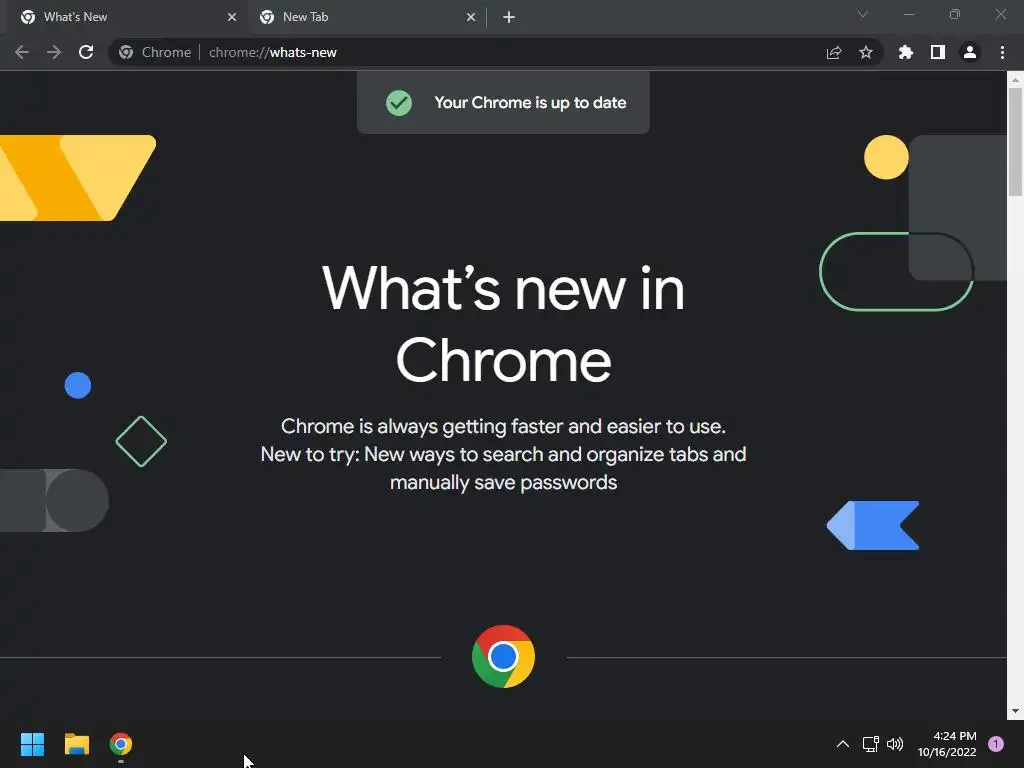Screen dimensions: 1024x768
Task: Click the page vertical scrollbar thumb
Action: (1015, 142)
